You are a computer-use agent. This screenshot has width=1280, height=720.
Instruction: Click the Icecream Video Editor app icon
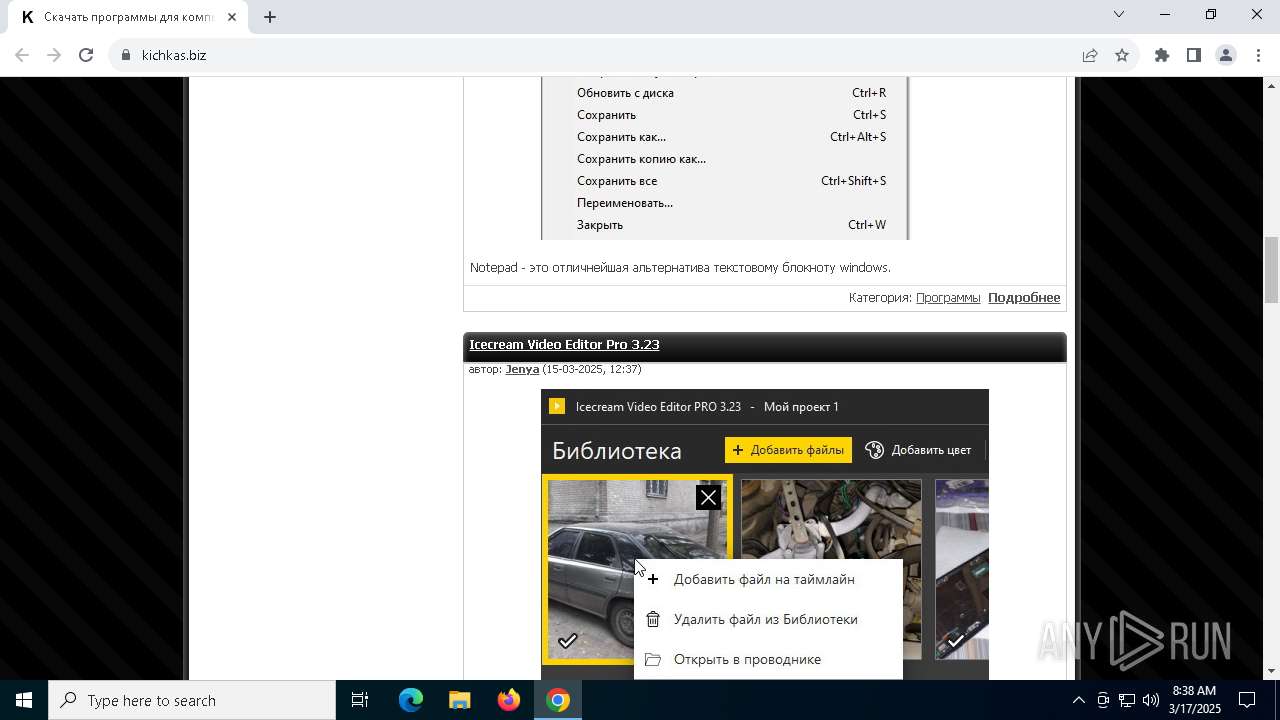[x=557, y=406]
